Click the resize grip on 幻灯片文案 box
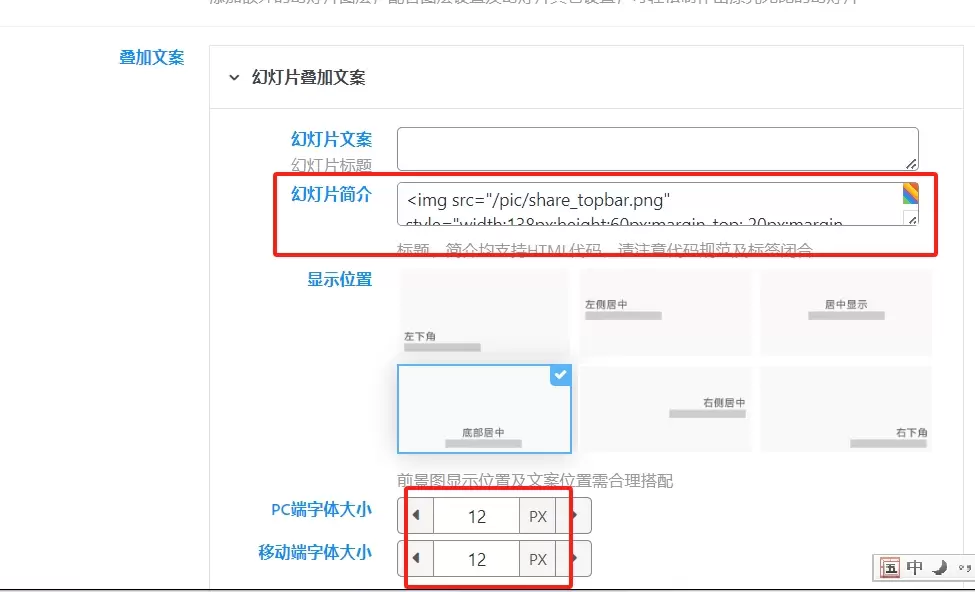The image size is (975, 592). (x=913, y=161)
